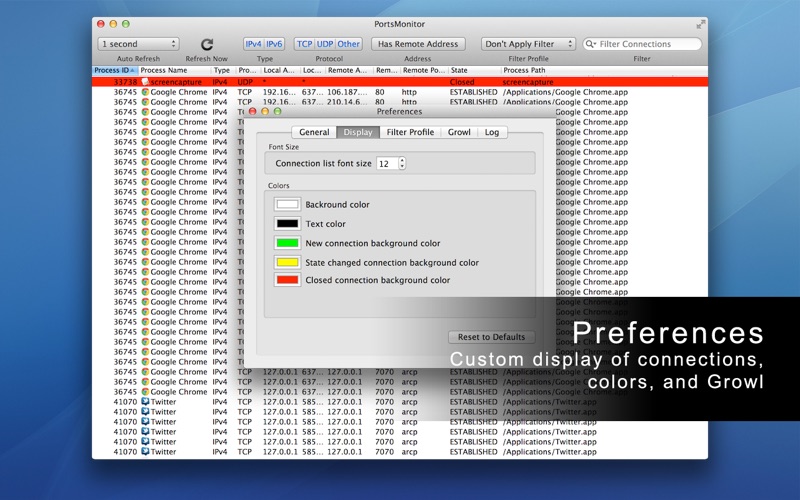Pick the Background color swatch
Viewport: 800px width, 500px height.
[287, 204]
